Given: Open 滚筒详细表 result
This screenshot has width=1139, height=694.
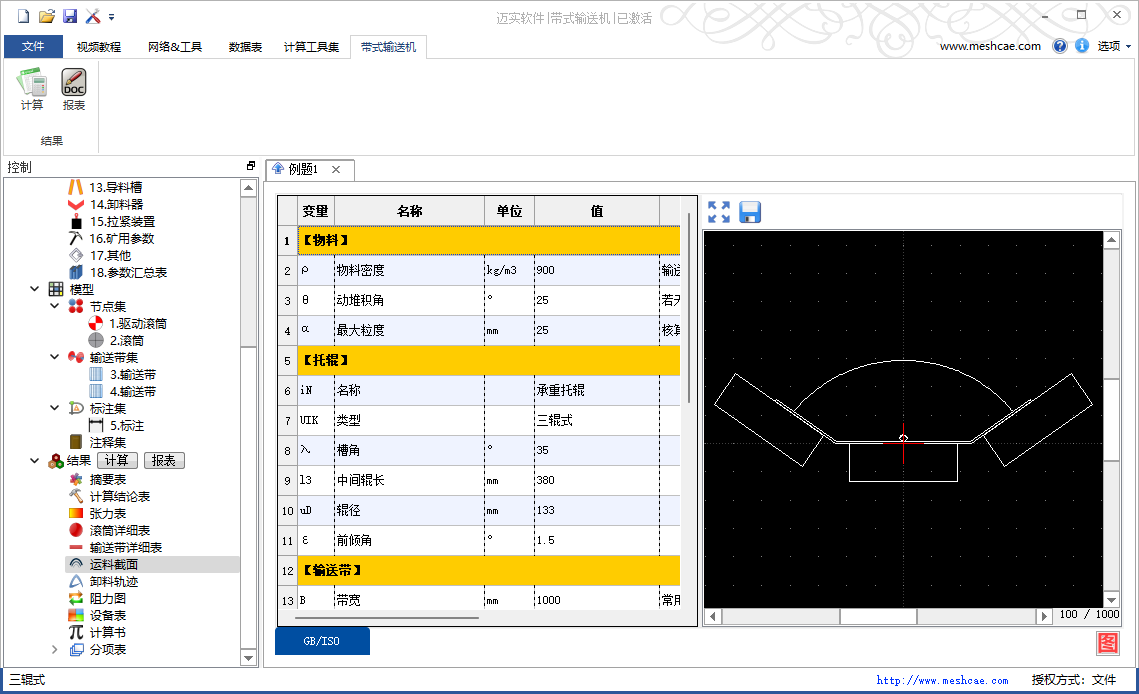Looking at the screenshot, I should click(119, 530).
